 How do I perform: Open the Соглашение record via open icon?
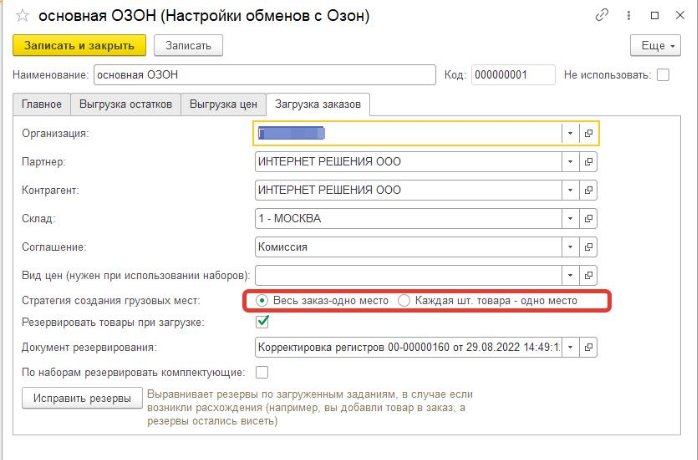(589, 245)
